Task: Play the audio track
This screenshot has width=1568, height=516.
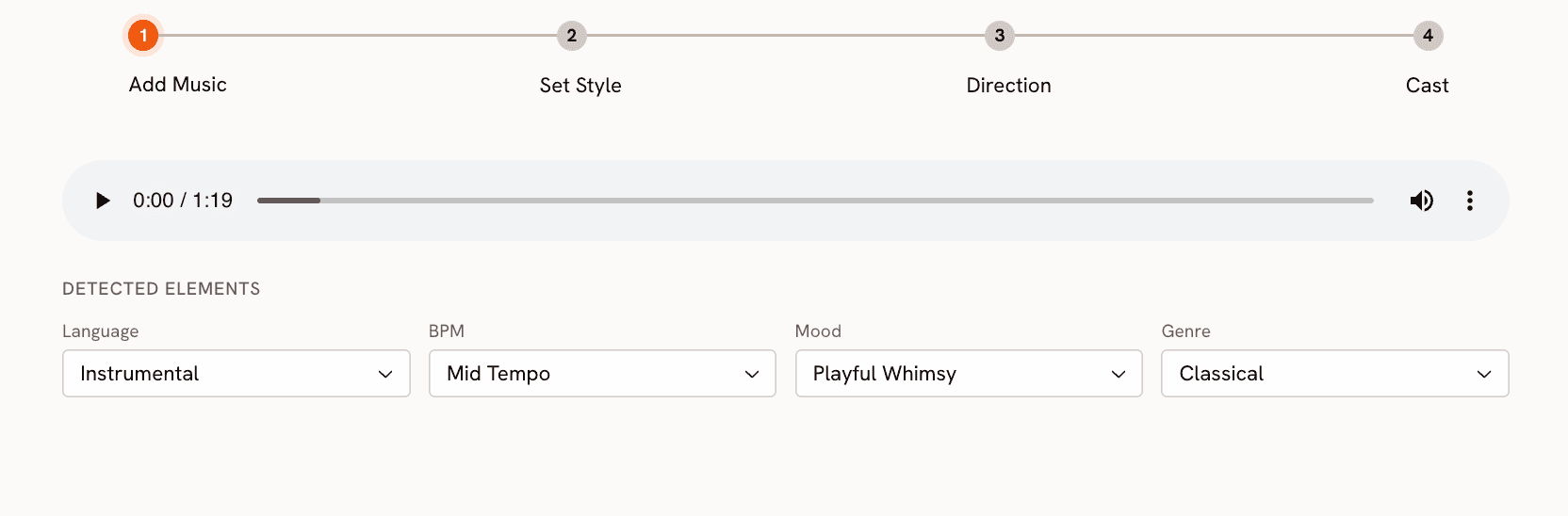Action: click(x=103, y=201)
